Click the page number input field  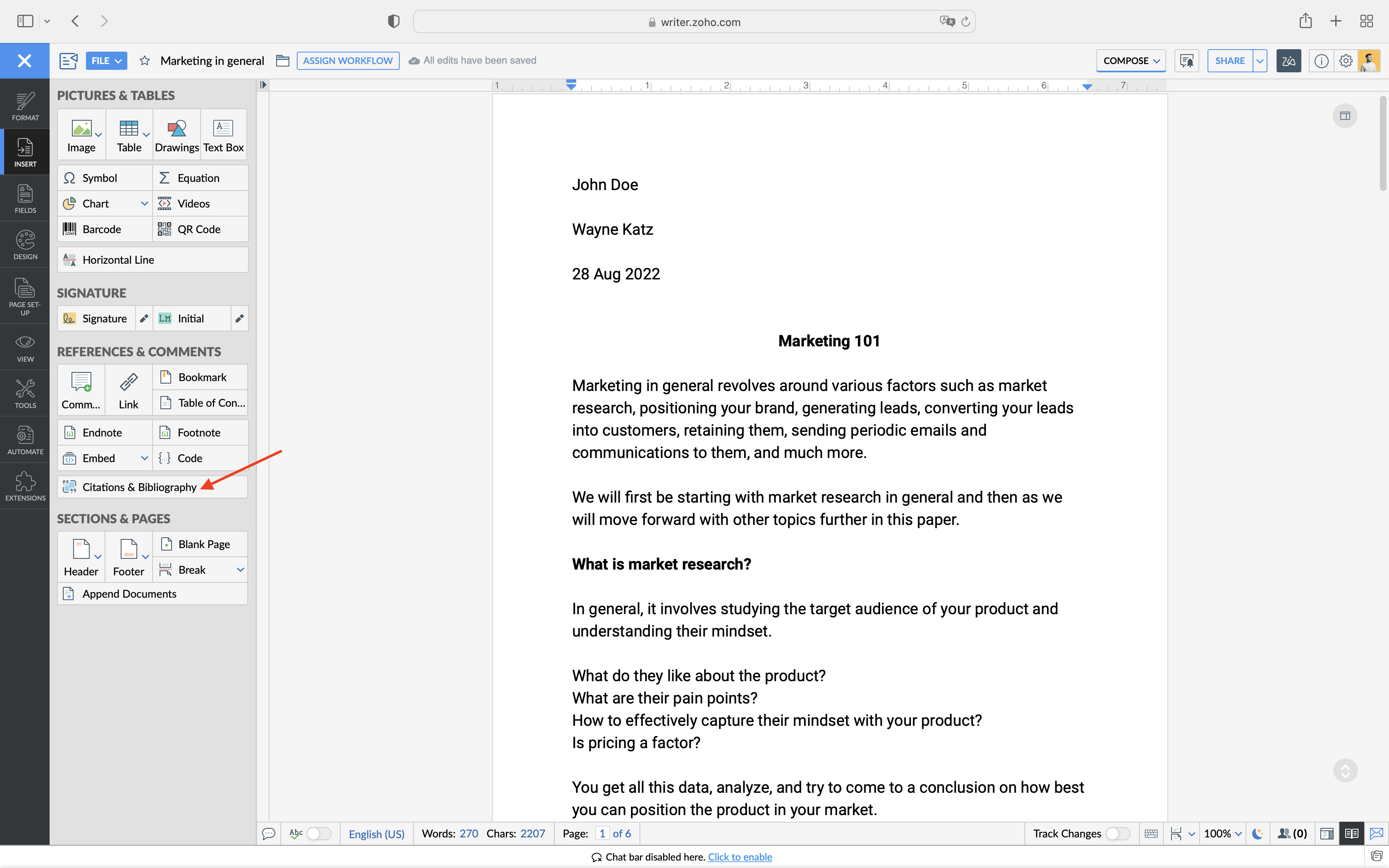coord(601,834)
